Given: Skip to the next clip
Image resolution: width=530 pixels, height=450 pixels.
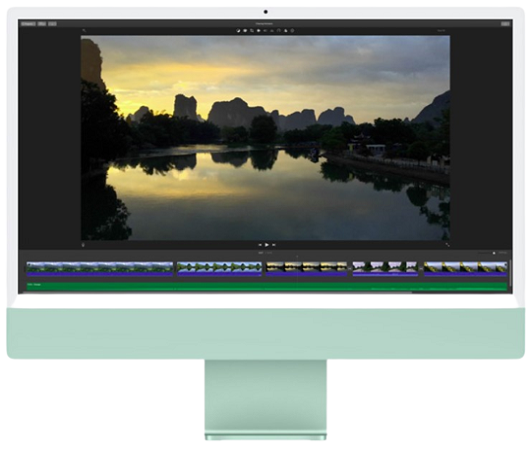Looking at the screenshot, I should tap(274, 245).
